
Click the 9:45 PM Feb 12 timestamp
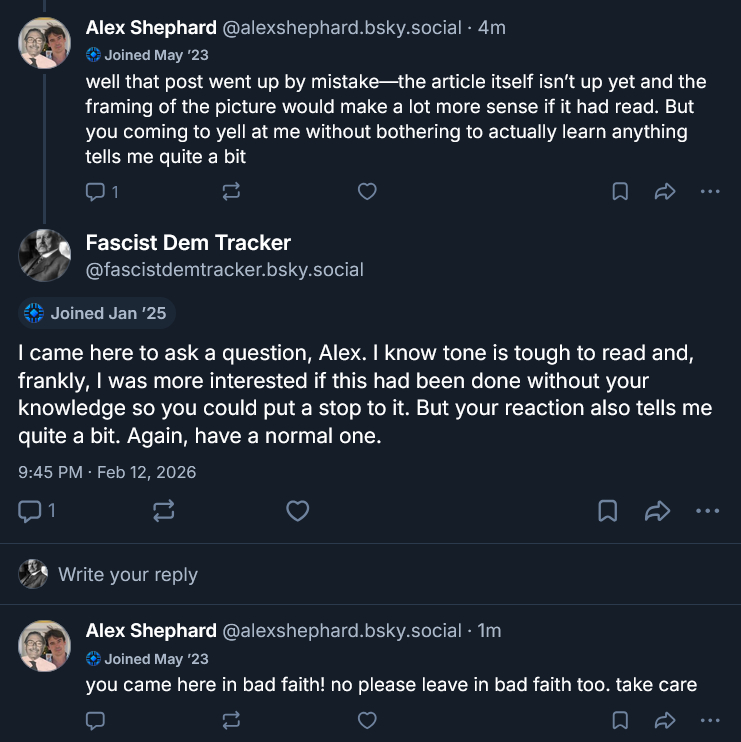point(107,471)
